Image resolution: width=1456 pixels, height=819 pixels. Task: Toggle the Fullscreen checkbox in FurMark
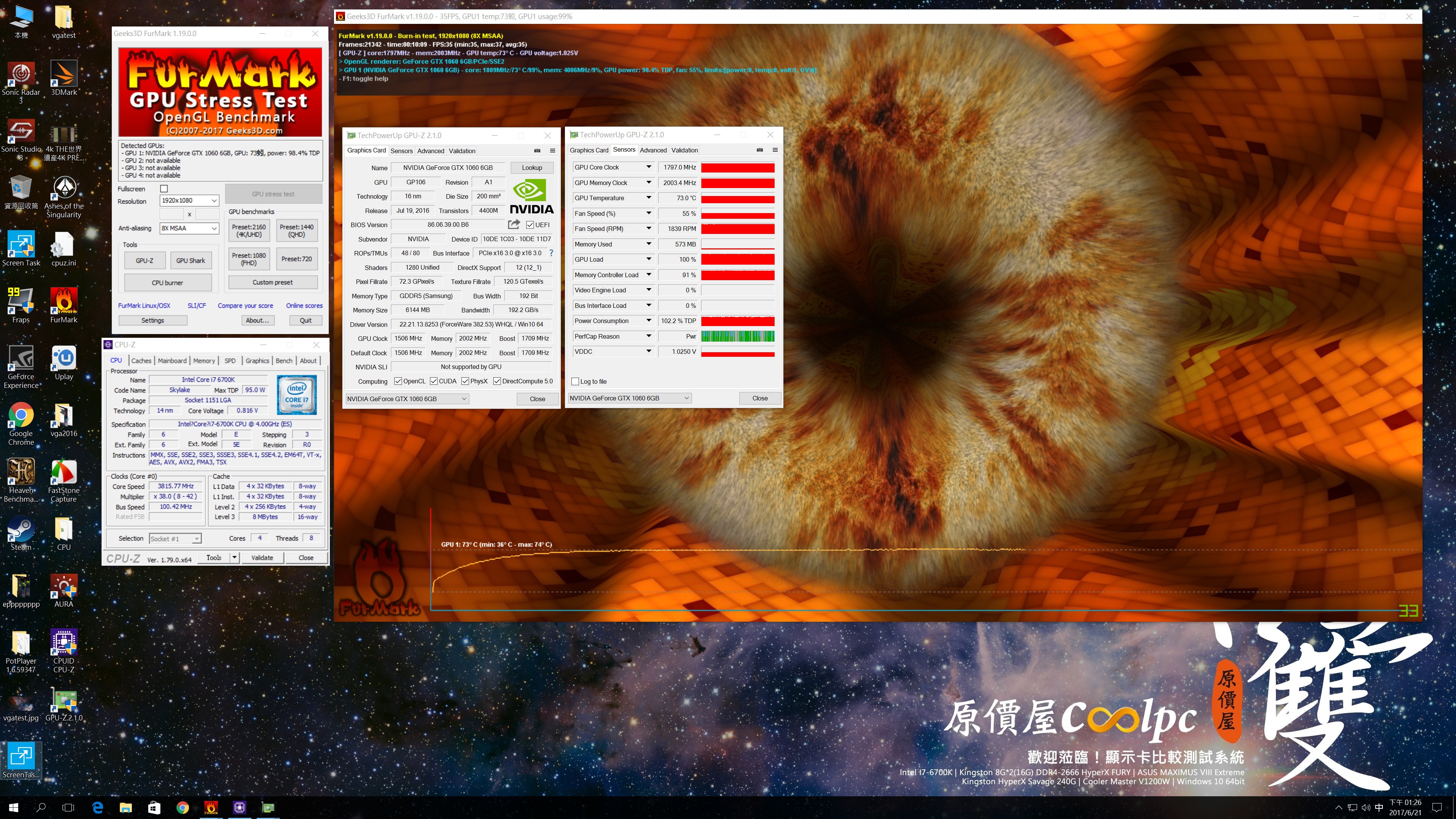[164, 189]
